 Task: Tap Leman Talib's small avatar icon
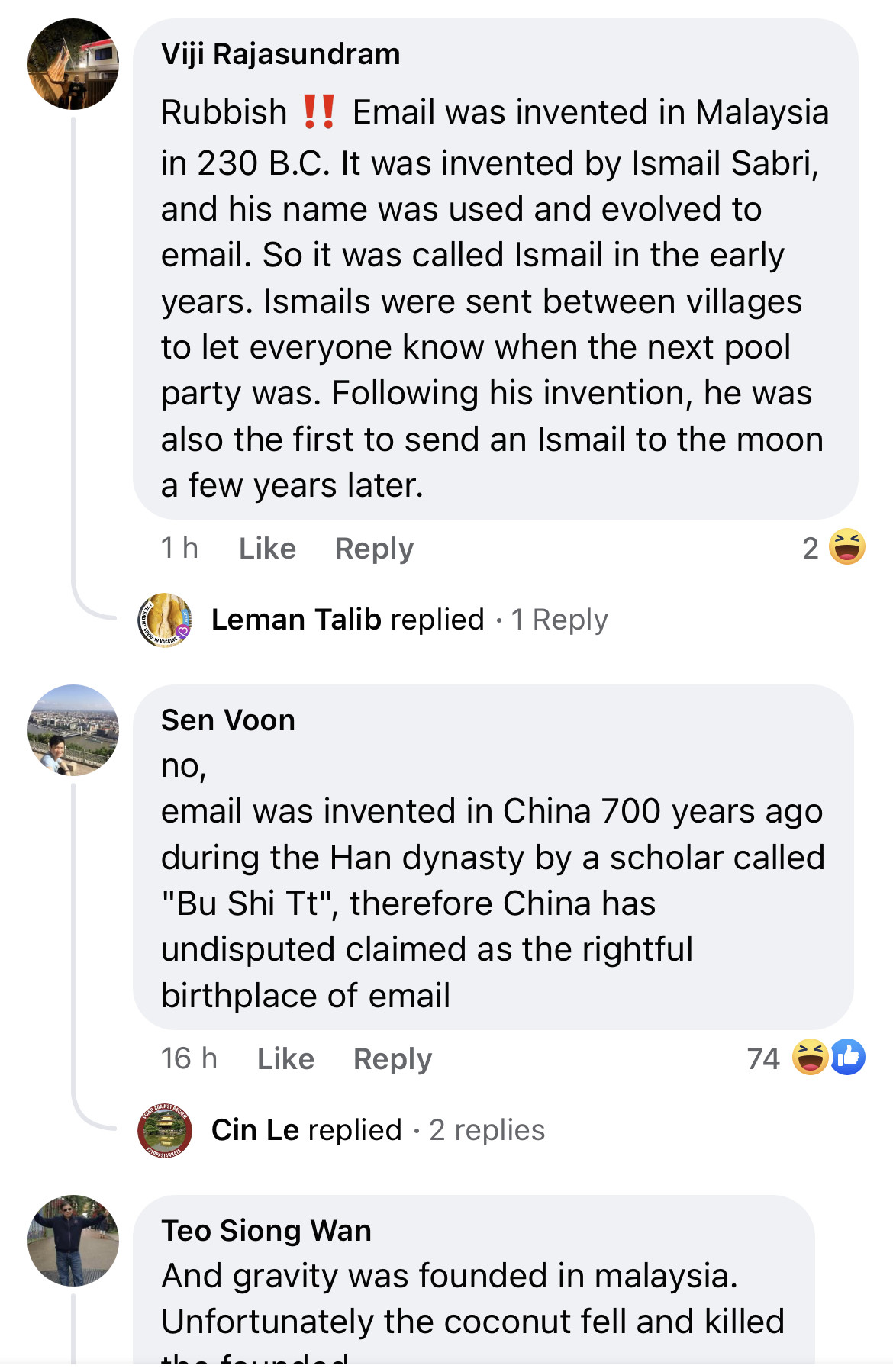[x=165, y=620]
